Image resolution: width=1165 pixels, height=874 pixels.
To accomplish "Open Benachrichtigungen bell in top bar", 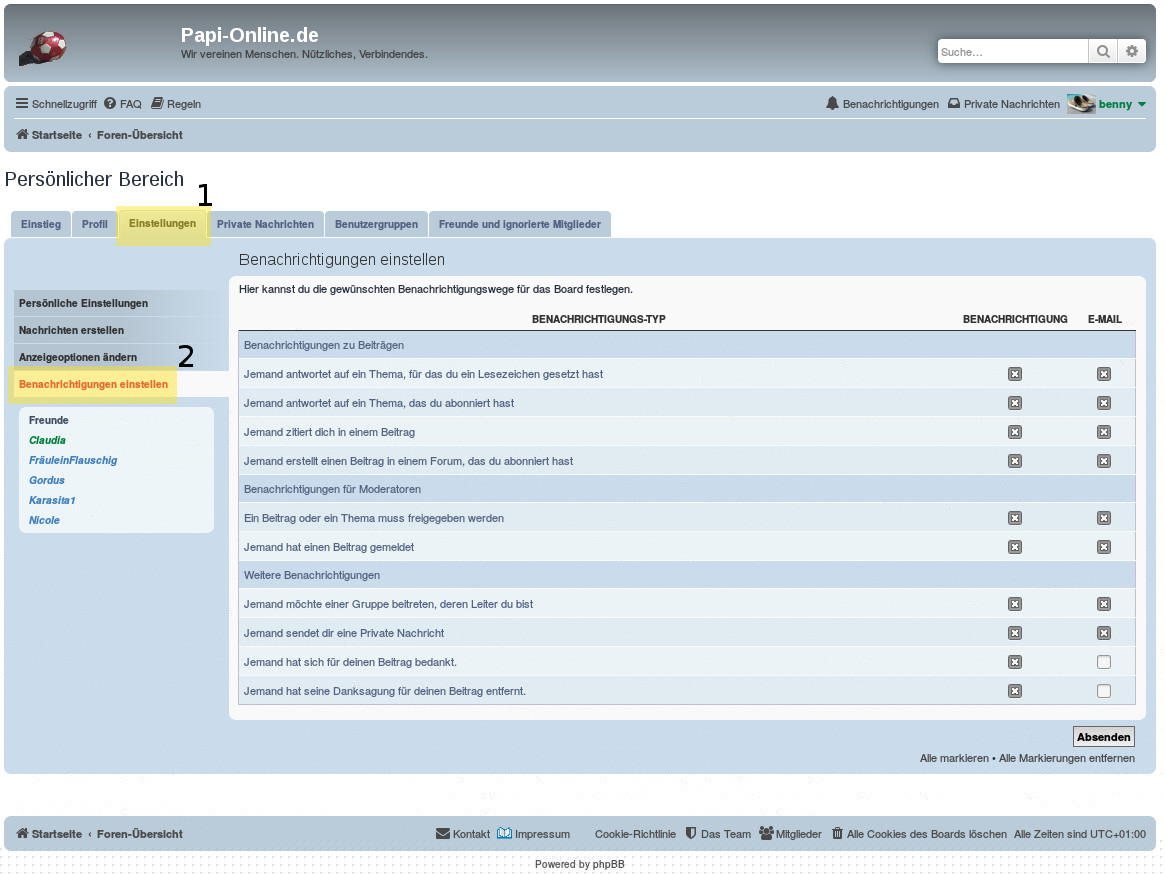I will click(882, 104).
